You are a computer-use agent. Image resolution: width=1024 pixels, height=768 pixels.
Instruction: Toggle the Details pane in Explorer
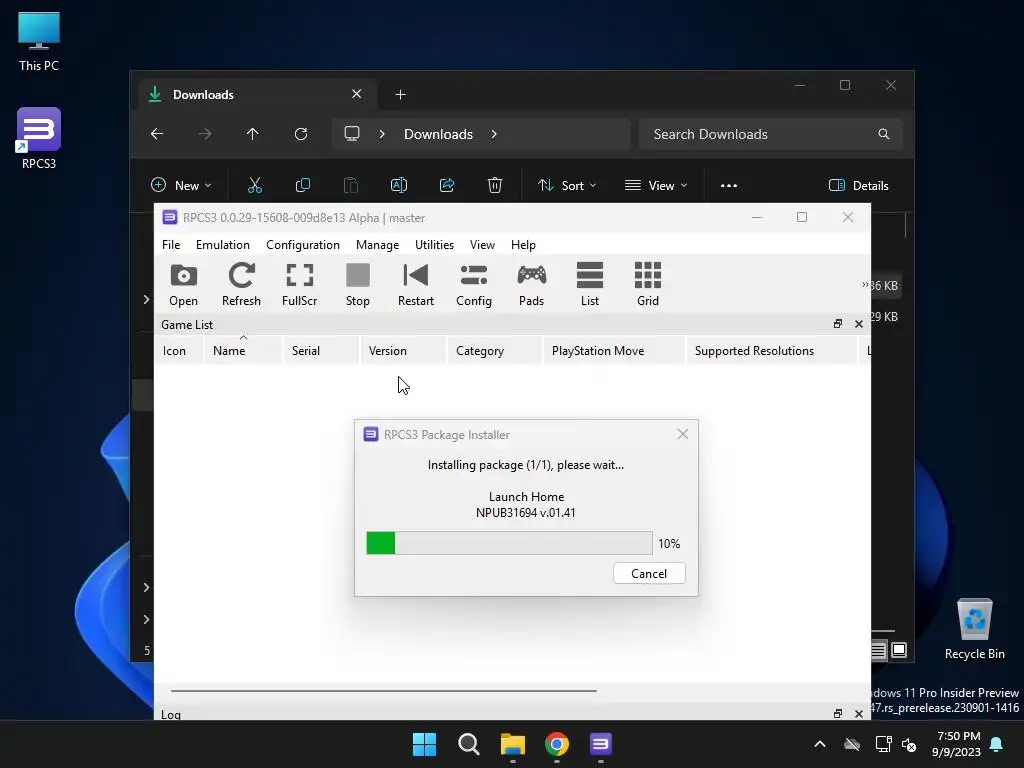click(x=859, y=185)
